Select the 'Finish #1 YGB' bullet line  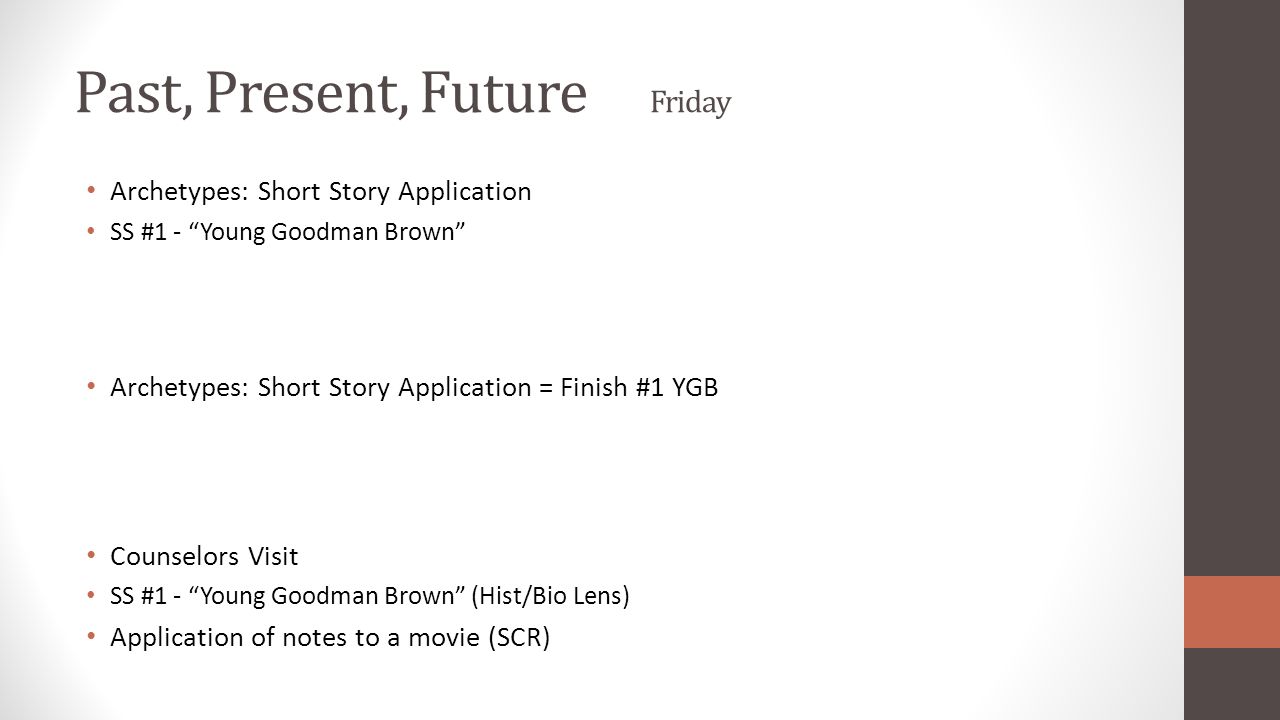[414, 387]
